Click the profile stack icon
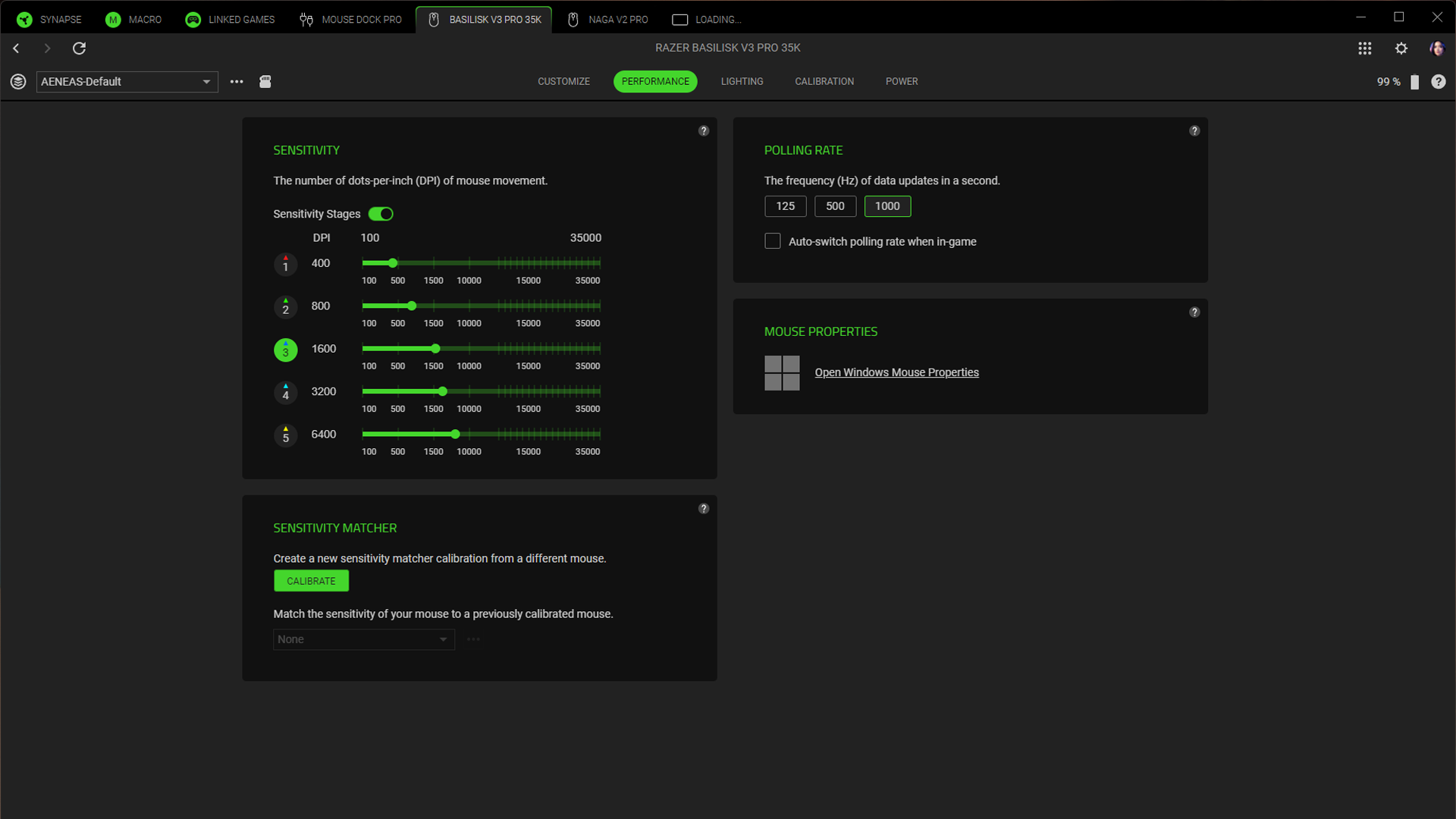The width and height of the screenshot is (1456, 819). [18, 82]
